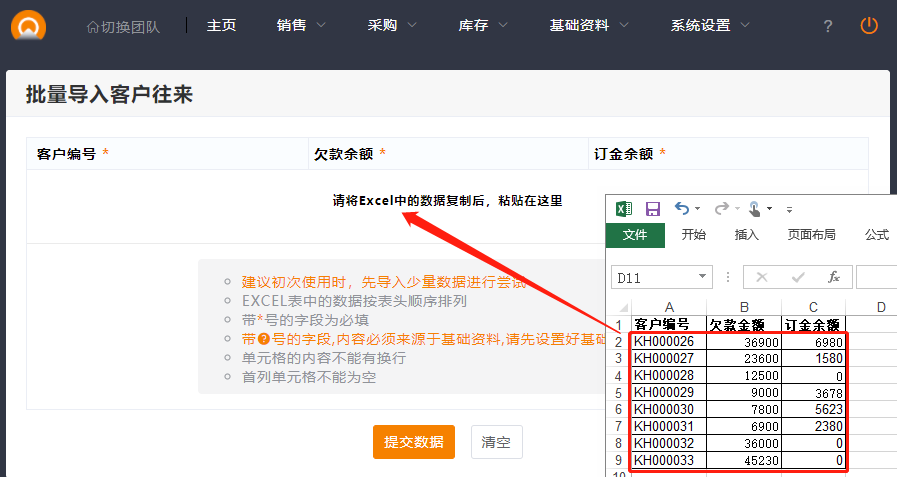Click the Excel redo arrow
The width and height of the screenshot is (897, 477).
(x=721, y=209)
